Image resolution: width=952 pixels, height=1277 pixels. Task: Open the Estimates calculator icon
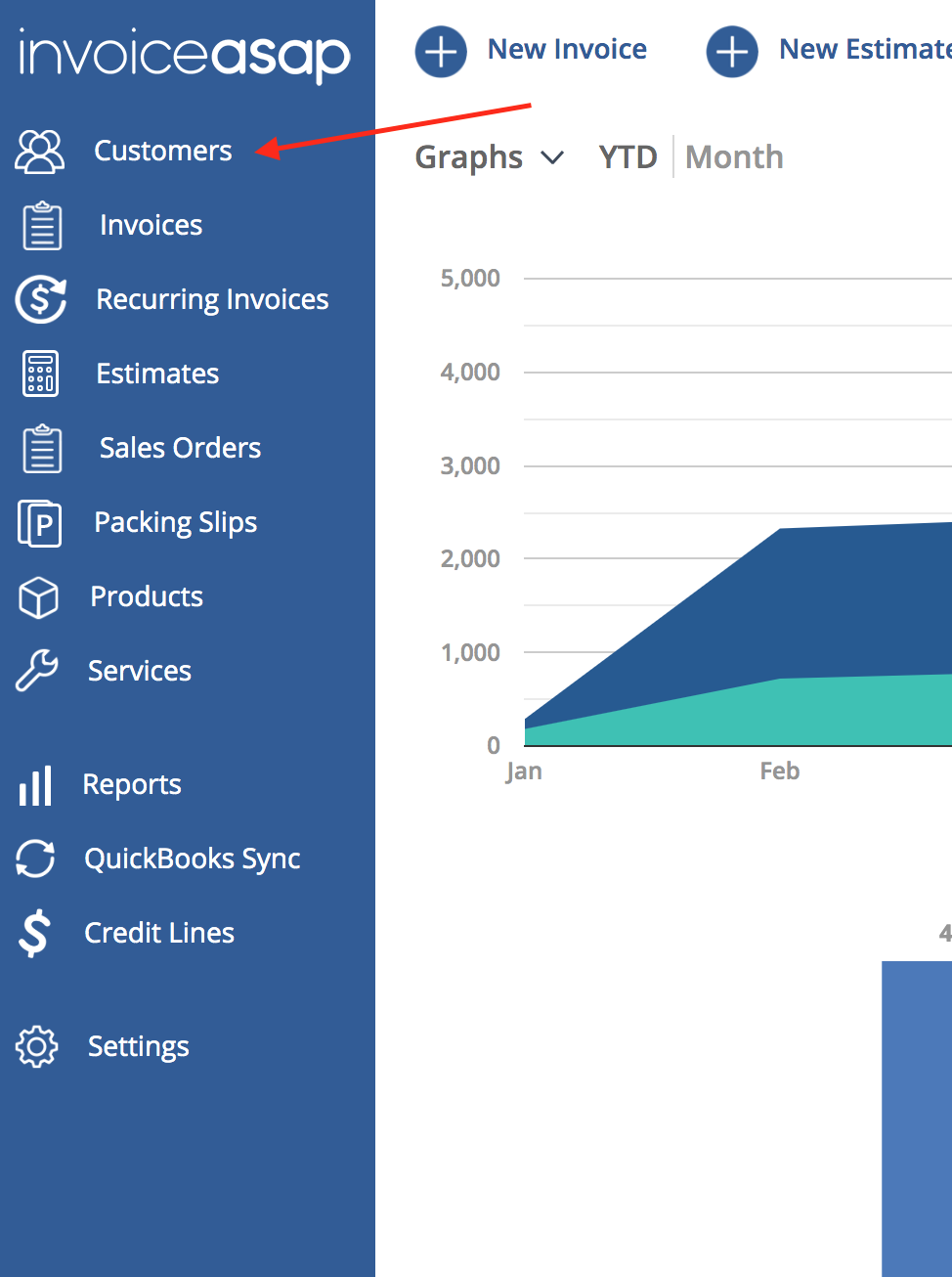click(x=41, y=374)
